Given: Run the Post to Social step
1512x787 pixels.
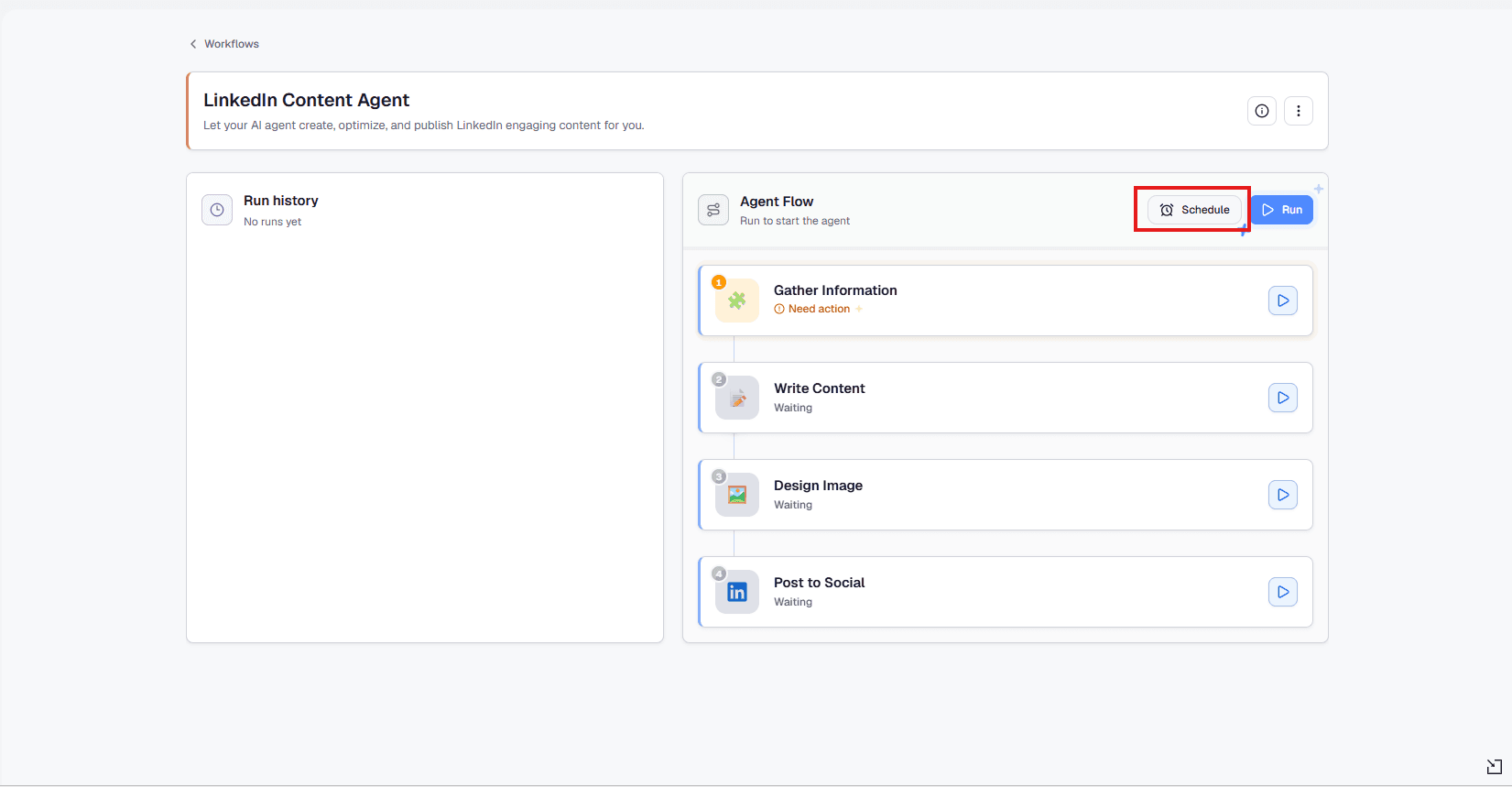Looking at the screenshot, I should coord(1283,592).
